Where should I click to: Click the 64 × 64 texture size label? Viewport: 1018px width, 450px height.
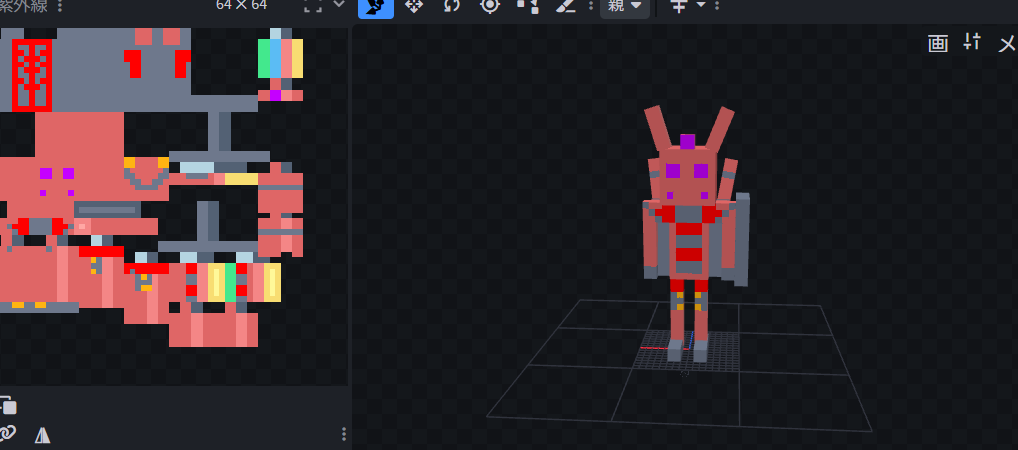pos(241,5)
